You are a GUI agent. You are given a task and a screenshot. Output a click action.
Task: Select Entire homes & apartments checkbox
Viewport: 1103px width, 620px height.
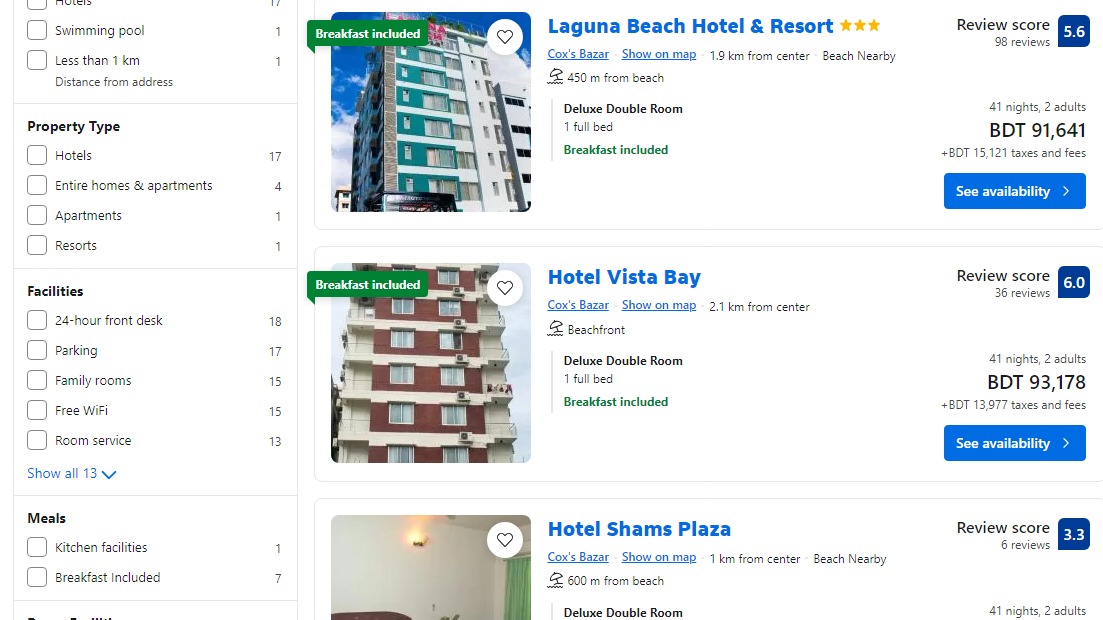[x=37, y=185]
